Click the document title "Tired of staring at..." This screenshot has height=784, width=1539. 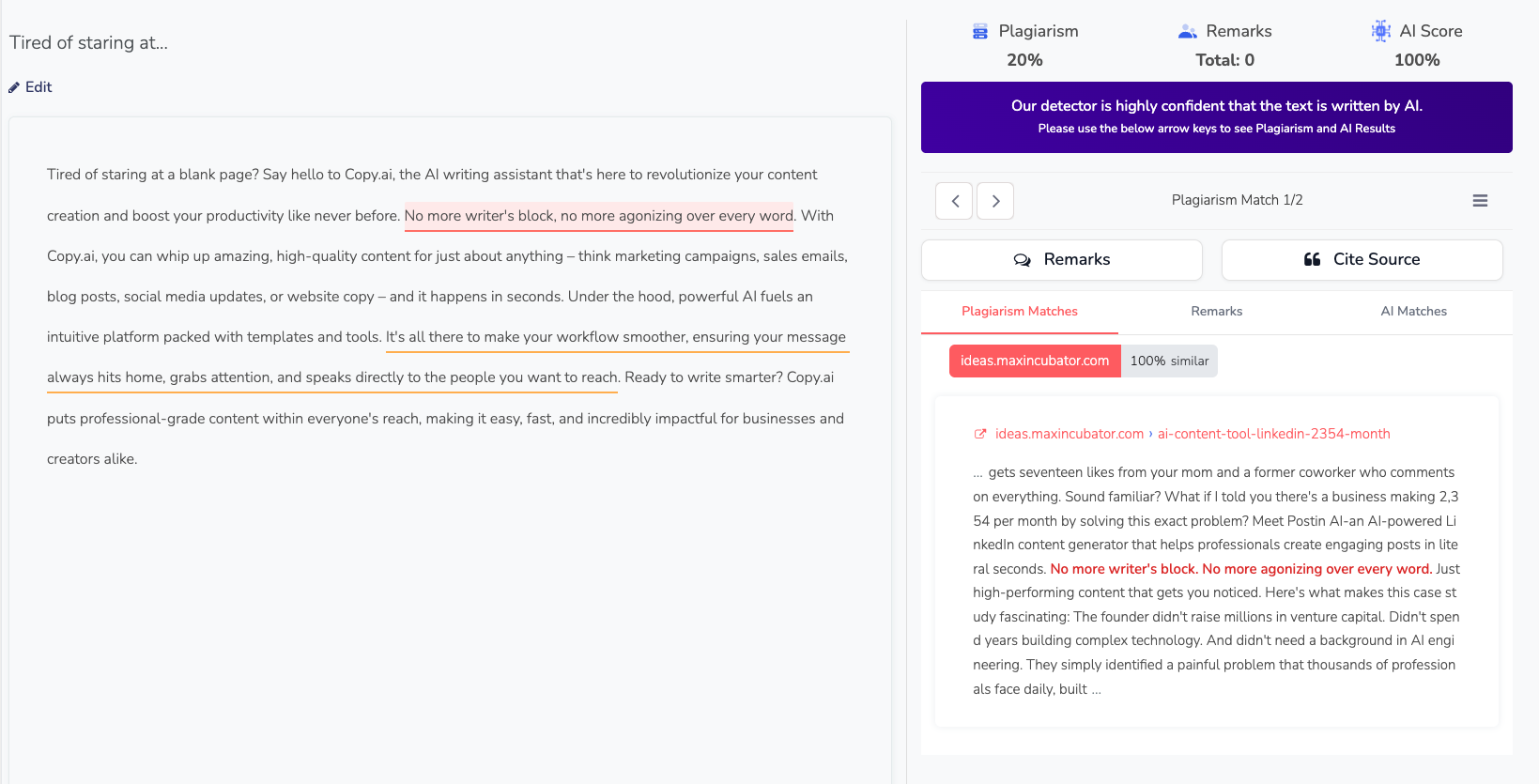point(89,43)
